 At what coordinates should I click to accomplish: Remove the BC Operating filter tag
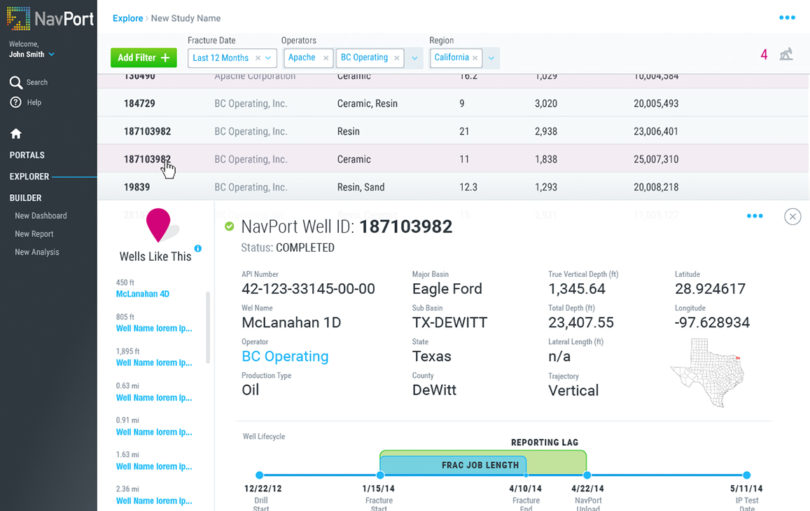(x=397, y=58)
